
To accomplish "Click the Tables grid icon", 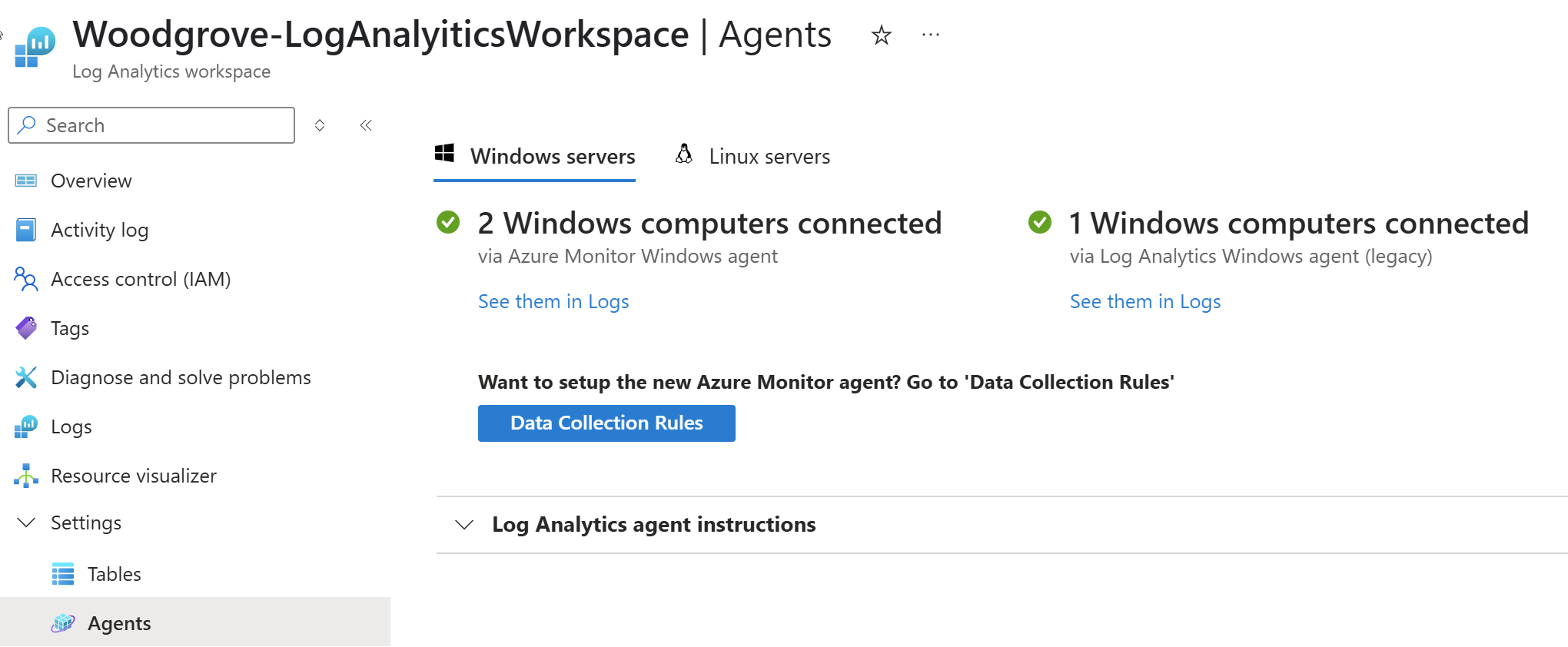I will pos(63,574).
